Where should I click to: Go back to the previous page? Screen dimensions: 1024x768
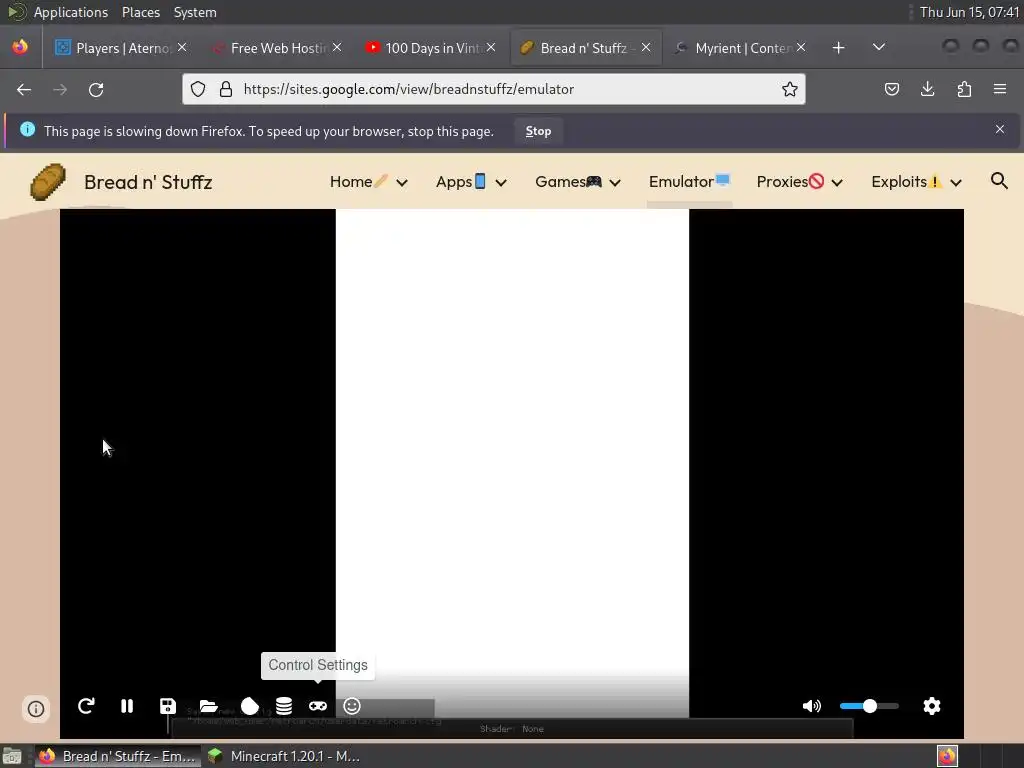(24, 89)
